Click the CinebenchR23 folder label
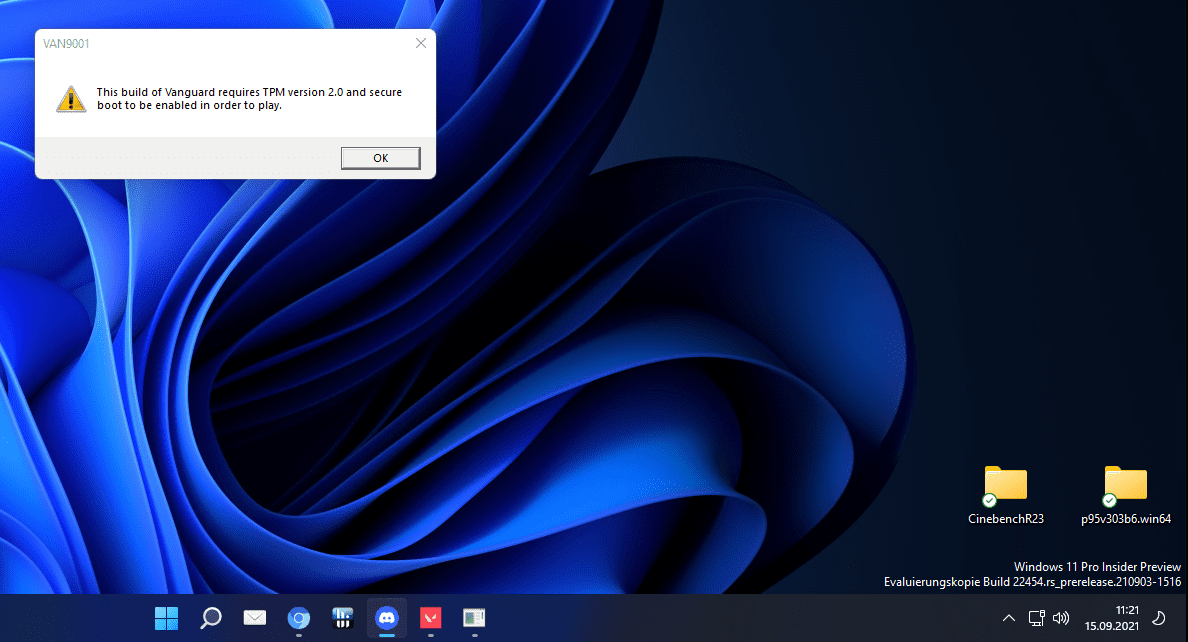Screen dimensions: 1188x642 [x=1005, y=519]
